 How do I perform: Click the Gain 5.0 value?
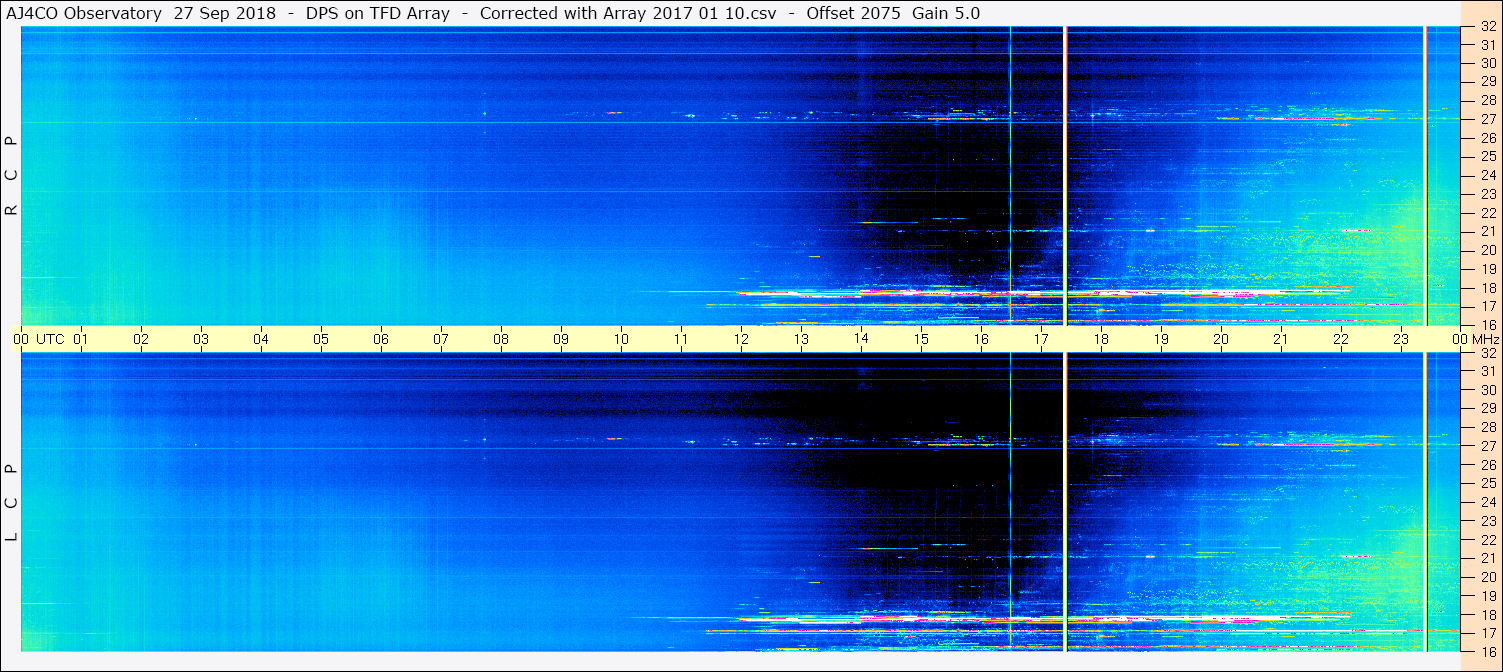945,13
